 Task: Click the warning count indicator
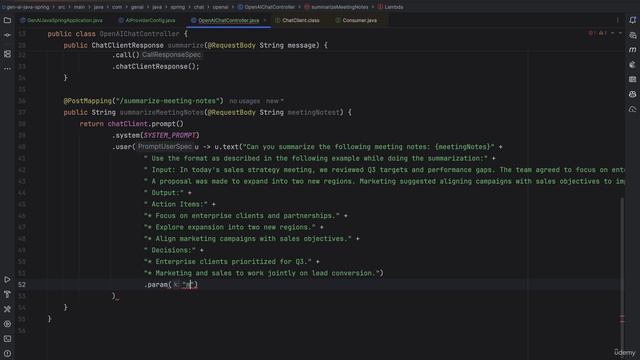coord(603,33)
